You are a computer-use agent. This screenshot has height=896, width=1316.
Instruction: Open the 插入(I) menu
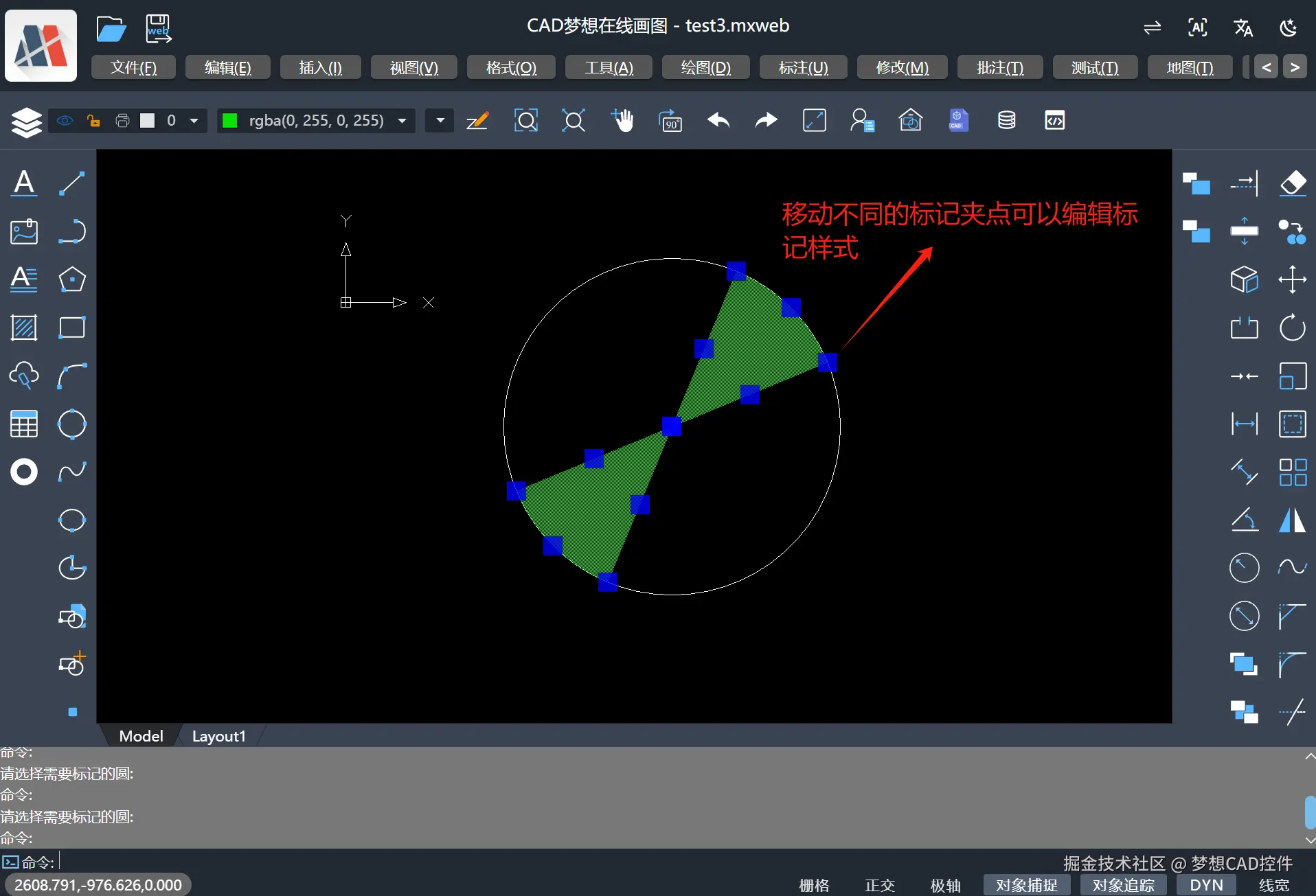coord(320,67)
